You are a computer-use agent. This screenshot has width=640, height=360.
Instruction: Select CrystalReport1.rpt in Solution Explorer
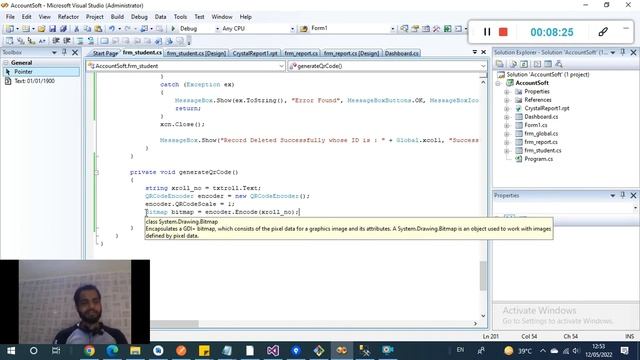[547, 108]
